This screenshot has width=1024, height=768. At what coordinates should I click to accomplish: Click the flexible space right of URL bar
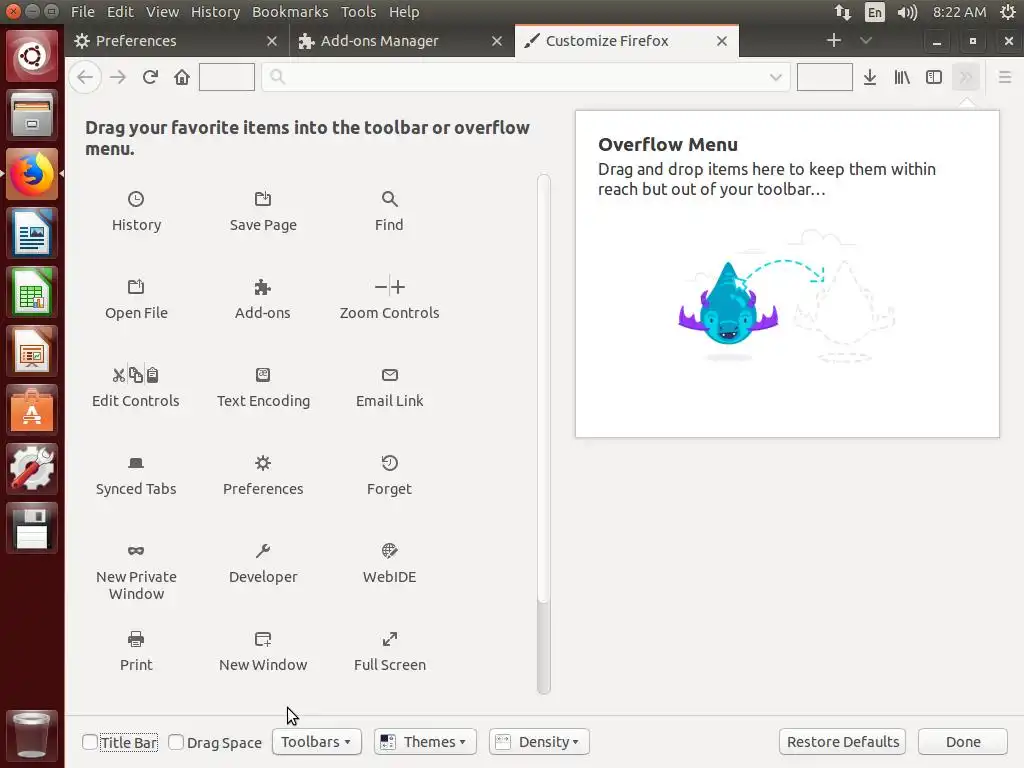point(824,77)
